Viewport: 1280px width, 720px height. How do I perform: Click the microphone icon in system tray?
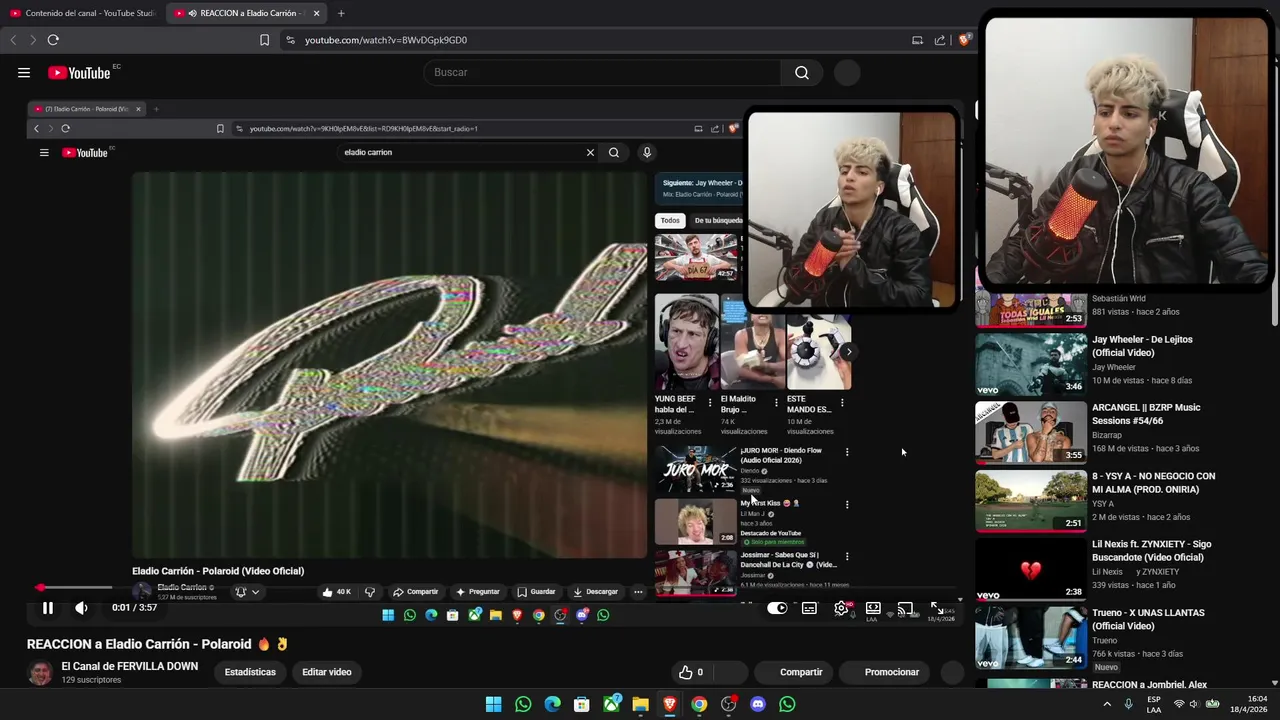1129,704
